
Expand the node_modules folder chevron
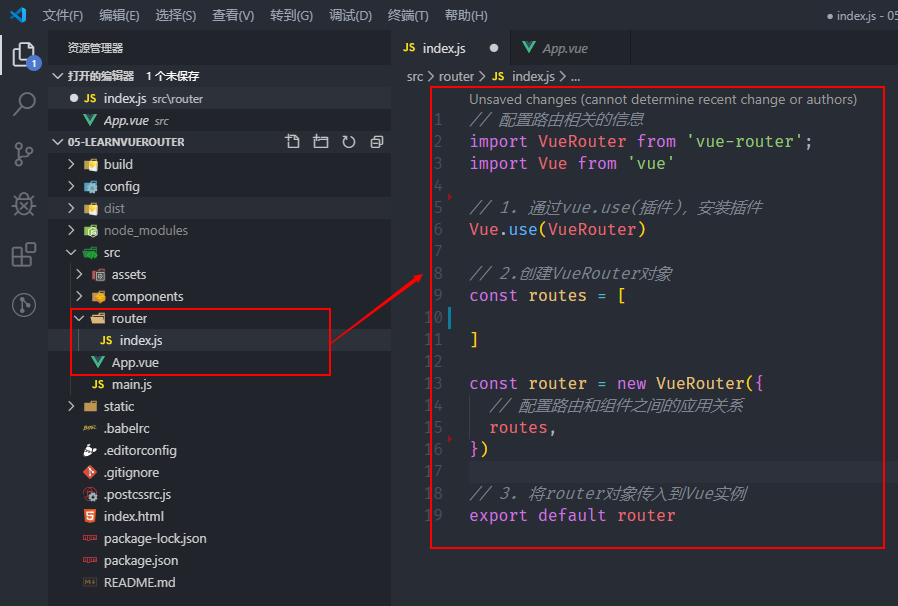71,230
